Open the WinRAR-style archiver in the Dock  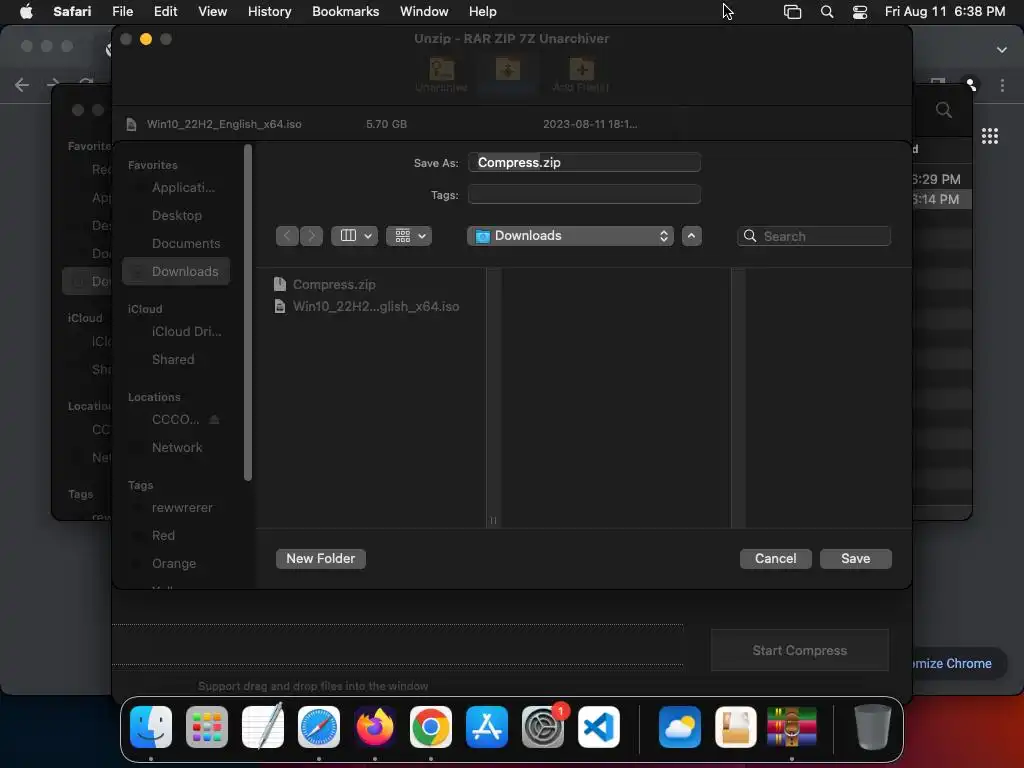coord(792,727)
